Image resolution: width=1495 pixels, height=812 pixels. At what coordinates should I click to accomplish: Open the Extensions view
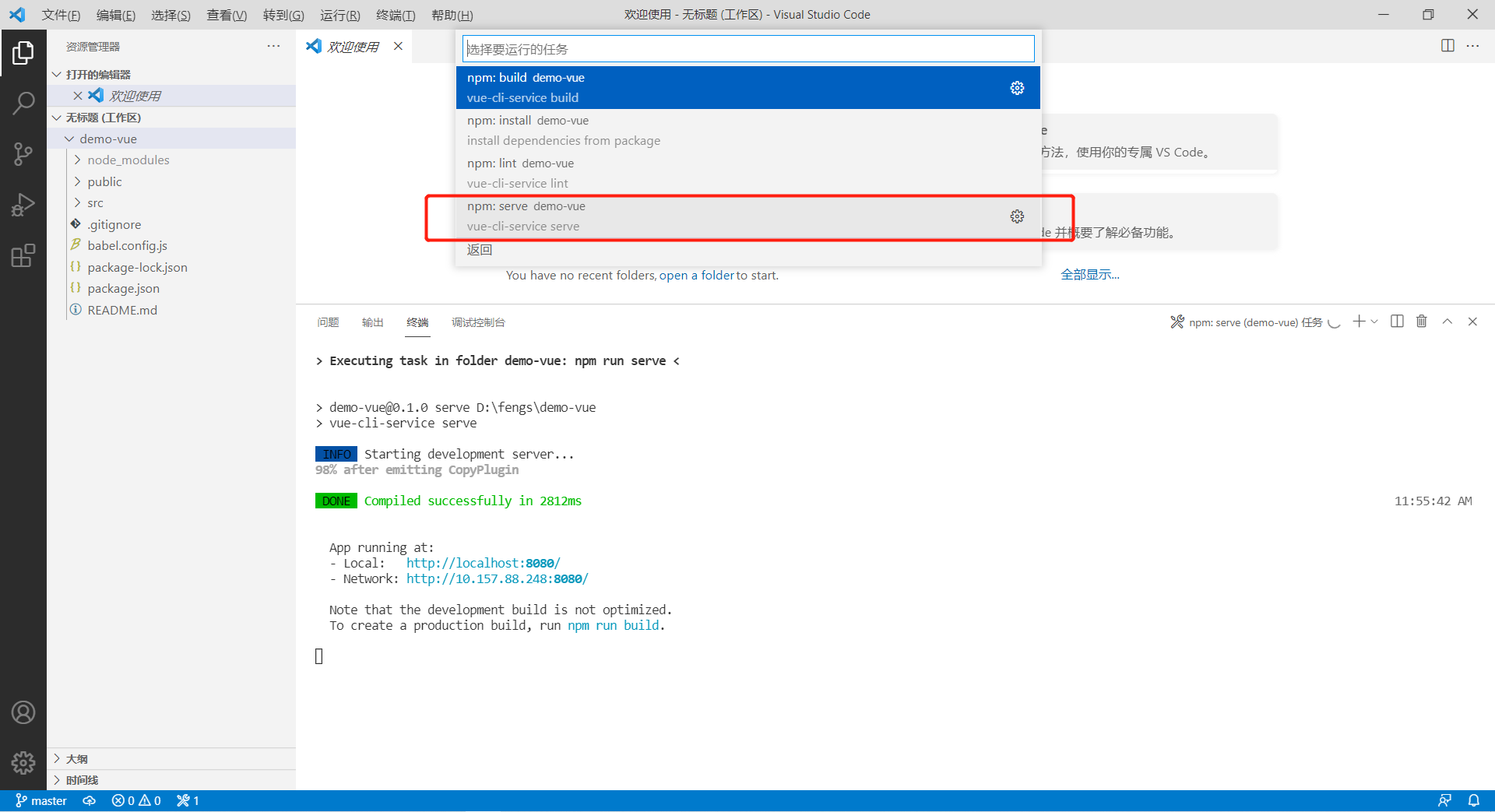pyautogui.click(x=23, y=255)
